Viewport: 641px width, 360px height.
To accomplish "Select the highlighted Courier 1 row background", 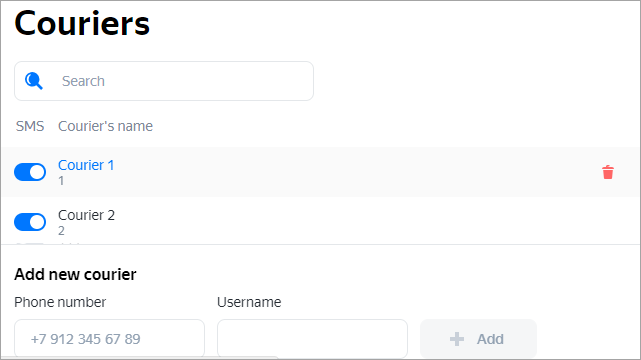I will click(320, 172).
